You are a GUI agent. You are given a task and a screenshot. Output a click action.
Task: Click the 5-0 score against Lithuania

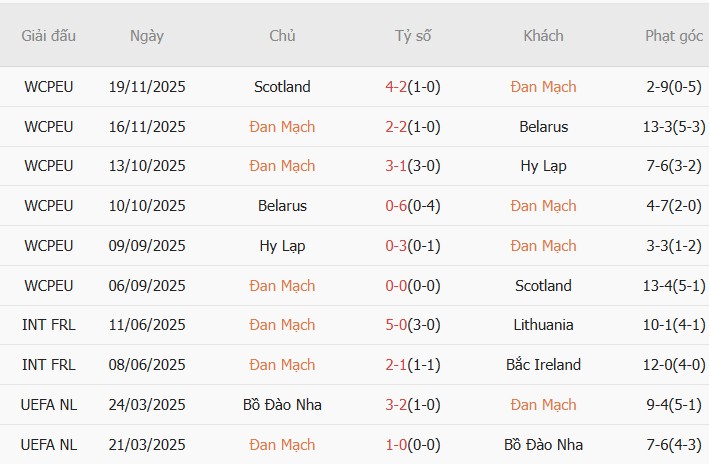click(397, 325)
